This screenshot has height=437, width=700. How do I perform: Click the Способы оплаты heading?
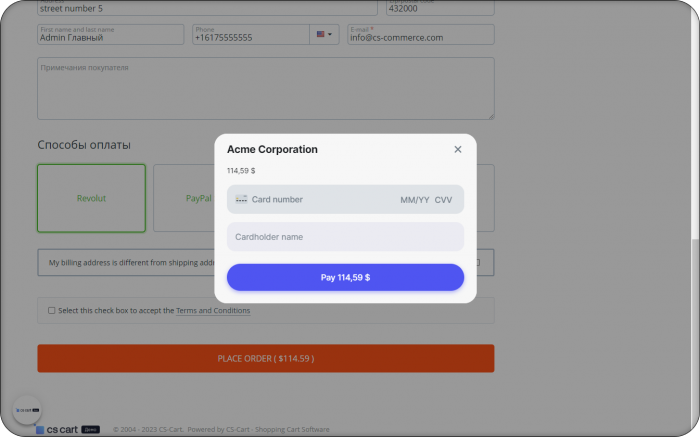[84, 145]
